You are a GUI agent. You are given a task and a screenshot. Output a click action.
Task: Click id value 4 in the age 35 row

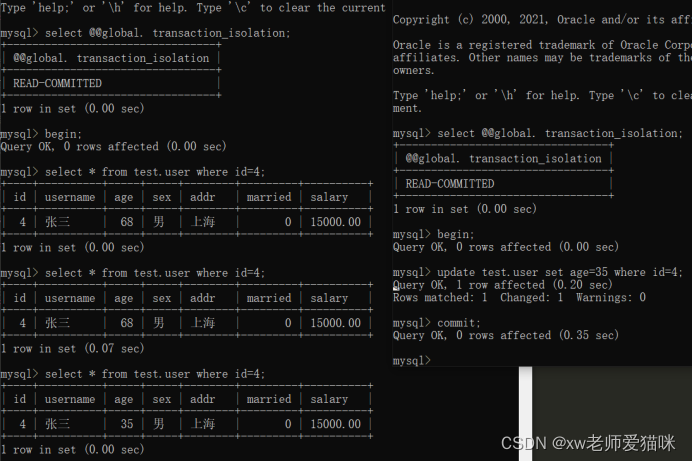(23, 424)
